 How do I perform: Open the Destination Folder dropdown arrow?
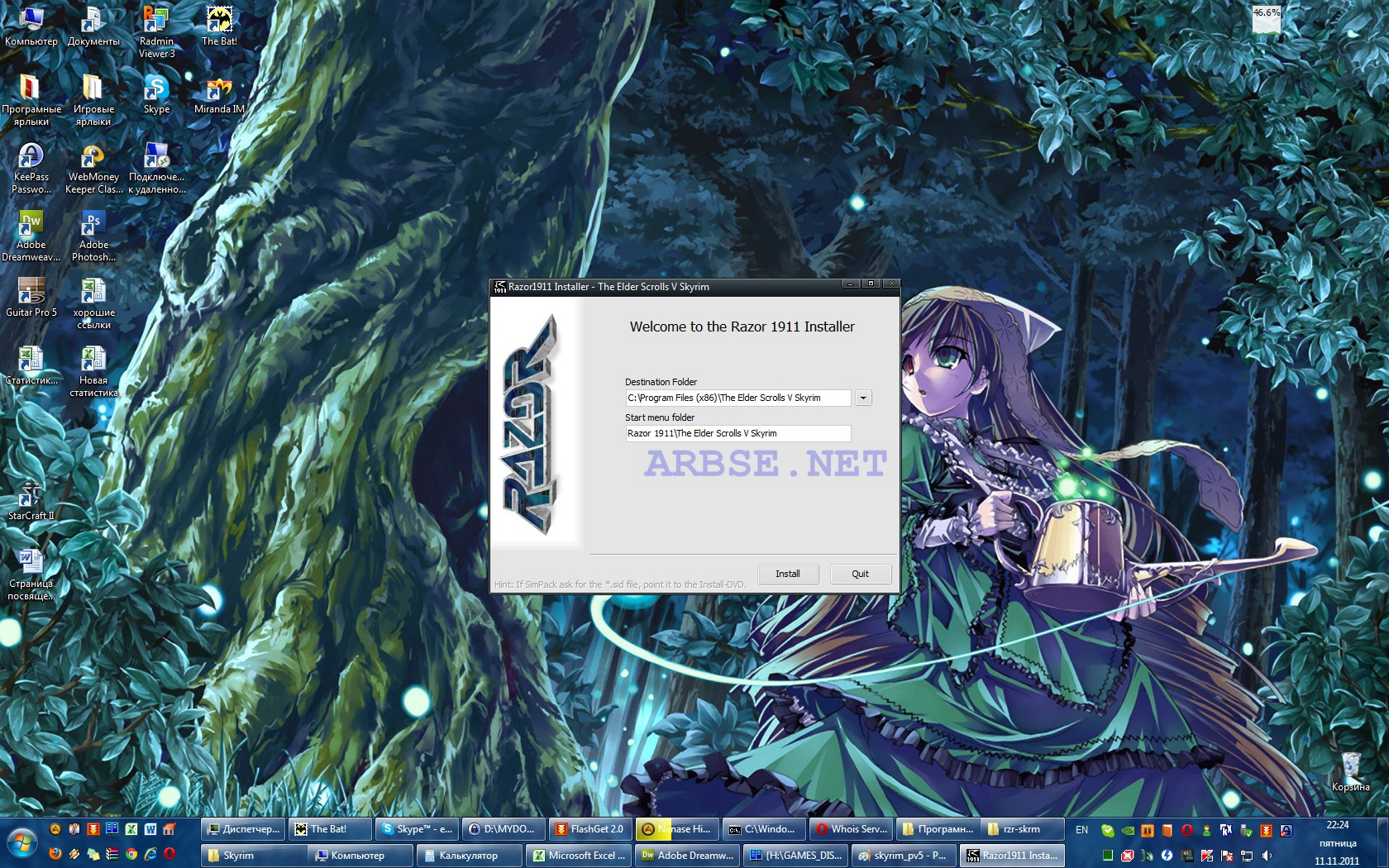coord(863,398)
